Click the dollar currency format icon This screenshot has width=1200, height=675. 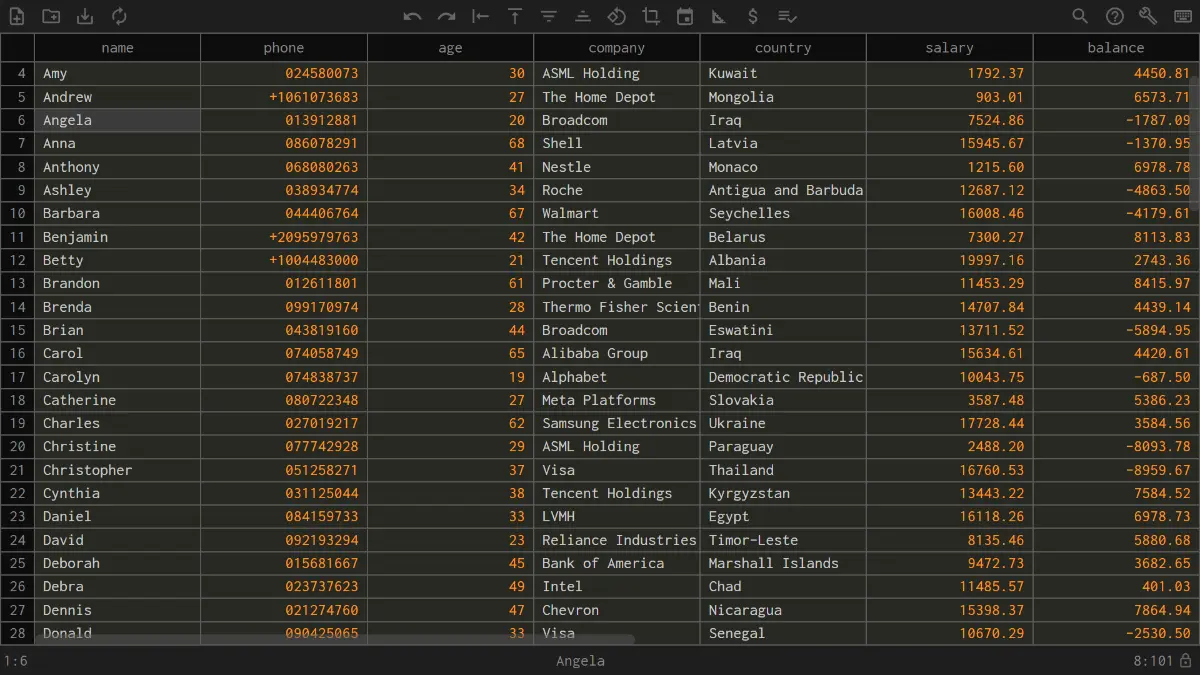point(753,16)
